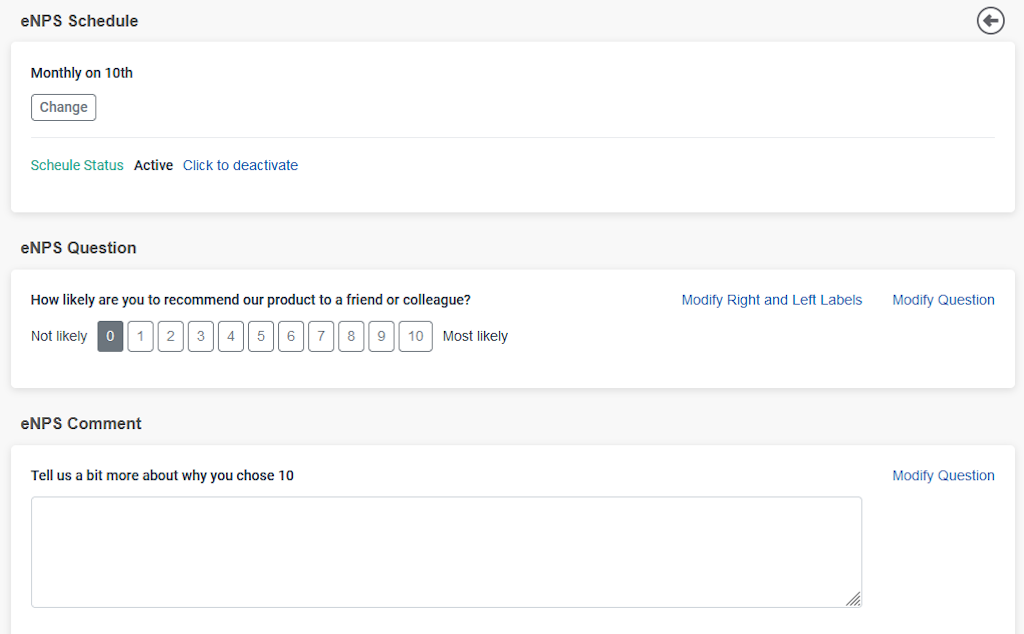Choose score 5 on rating scale

(x=260, y=337)
